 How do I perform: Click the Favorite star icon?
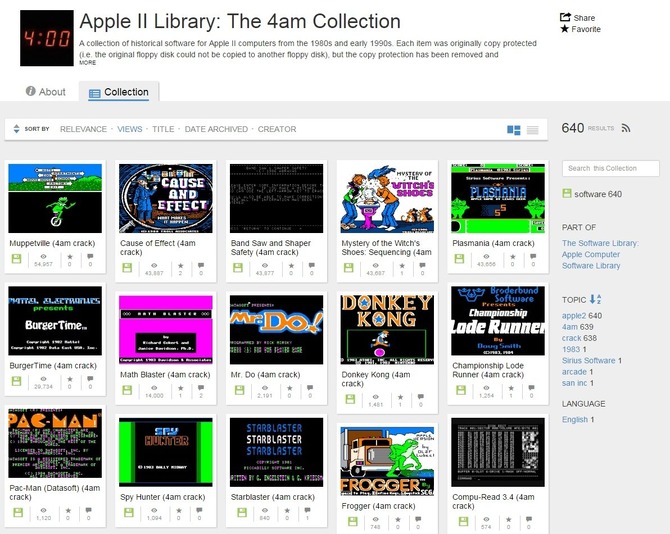(x=564, y=29)
